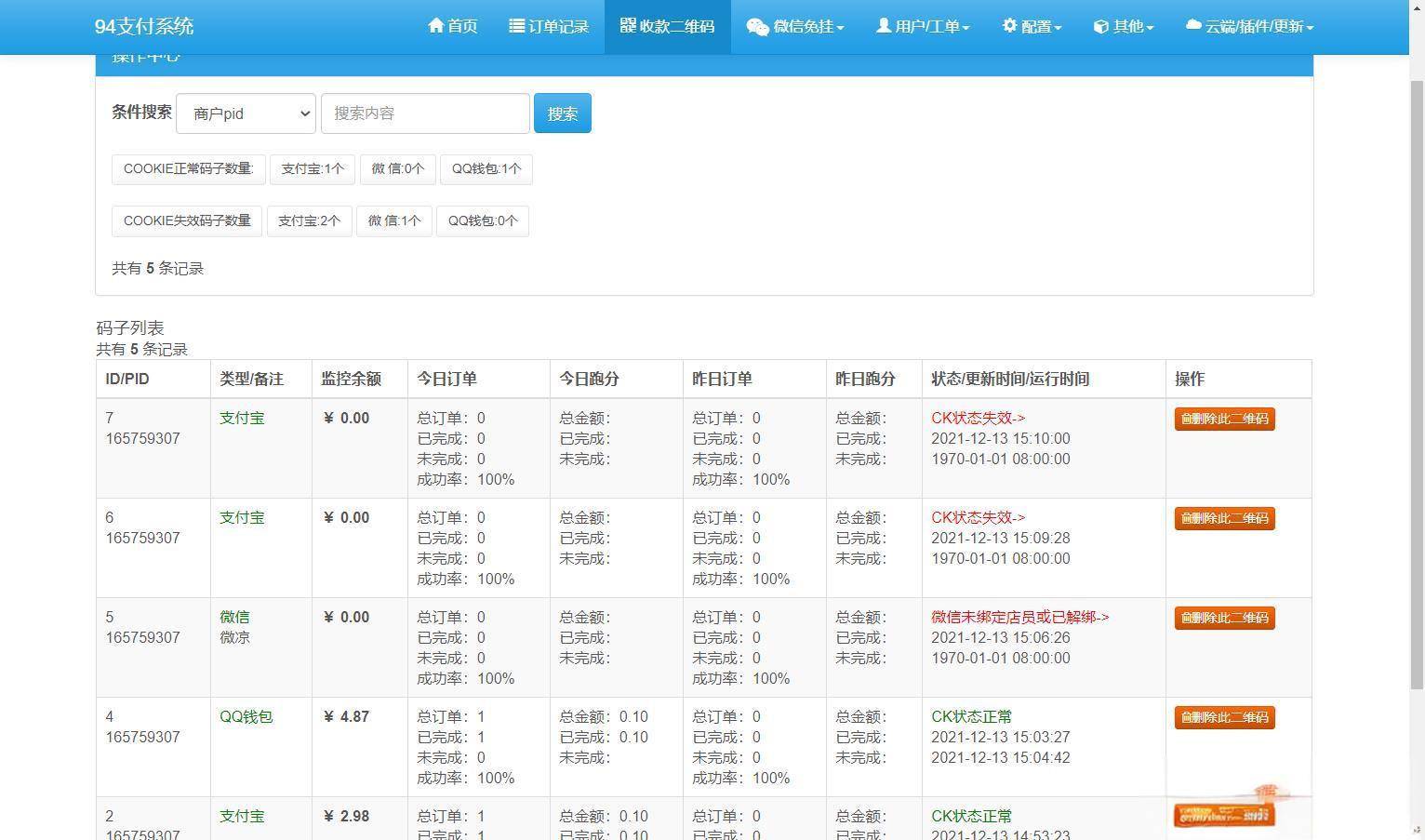Screen dimensions: 1425x840
Task: Delete the QR code for ID 4
Action: pyautogui.click(x=1224, y=717)
